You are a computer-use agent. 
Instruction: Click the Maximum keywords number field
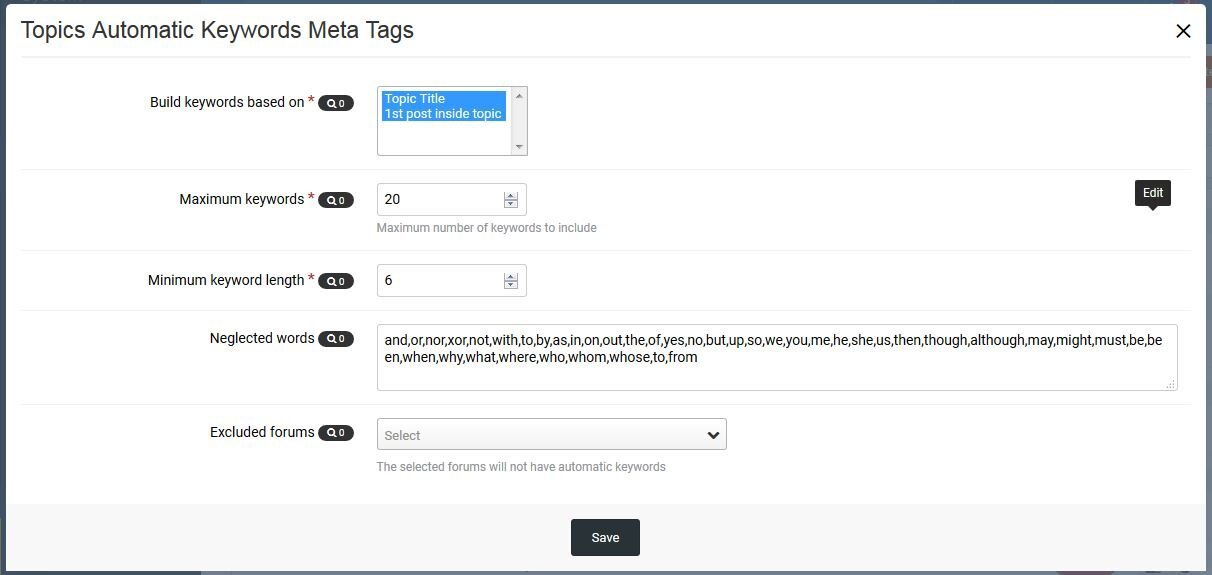[451, 199]
